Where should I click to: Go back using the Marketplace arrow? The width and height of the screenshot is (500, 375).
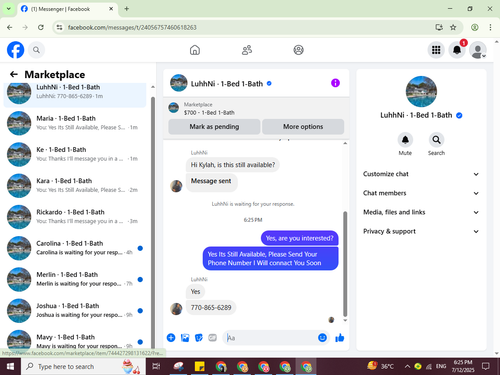(14, 74)
